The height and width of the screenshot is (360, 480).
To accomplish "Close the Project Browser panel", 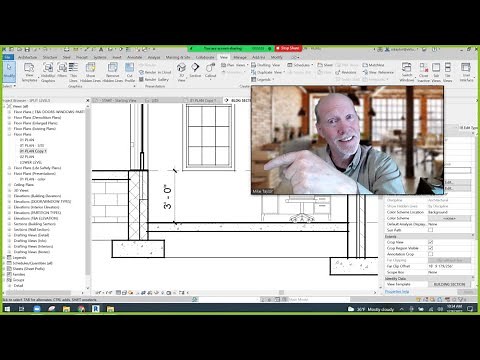I will tap(88, 100).
